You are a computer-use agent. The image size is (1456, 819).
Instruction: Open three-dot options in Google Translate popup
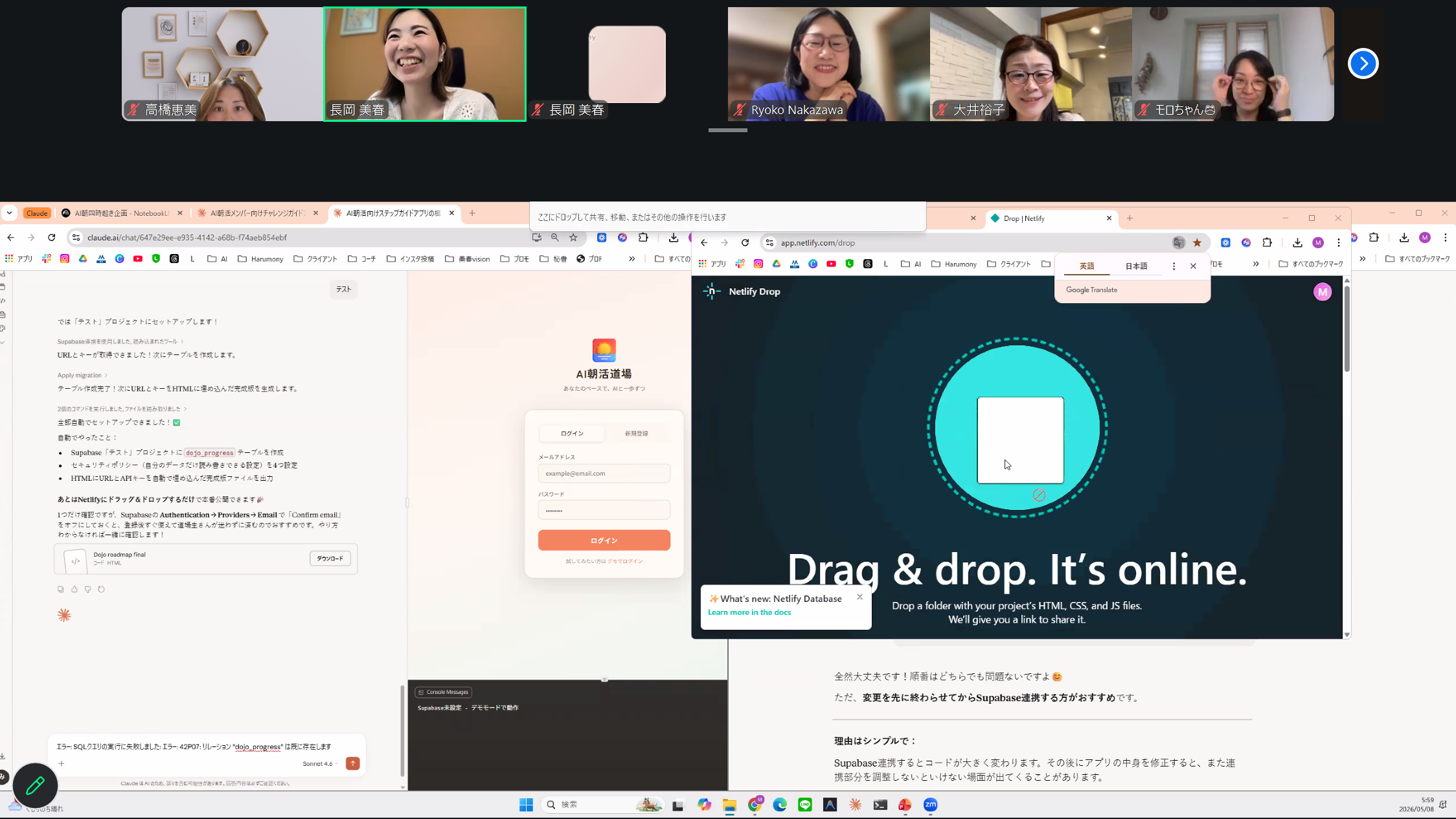[x=1174, y=266]
